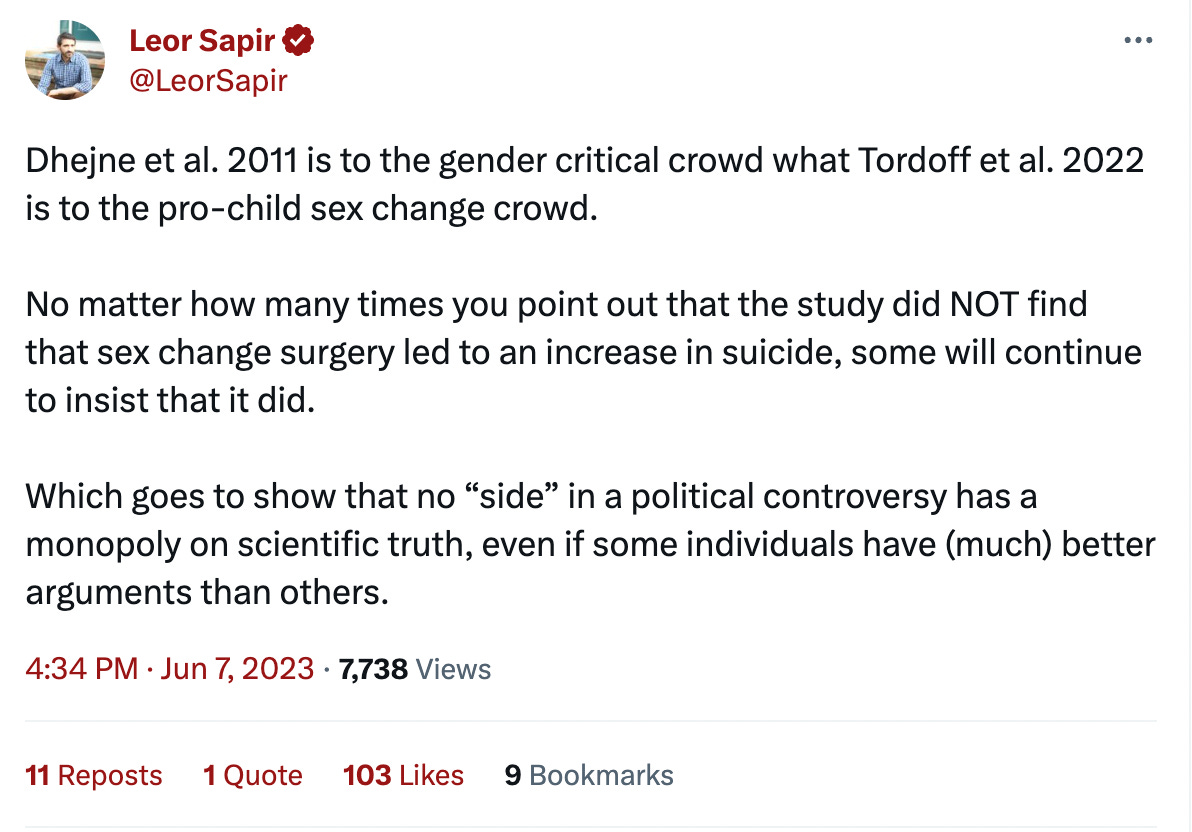Screen dimensions: 1192x832
Task: Click the Jun 7, 2023 timestamp
Action: click(236, 668)
